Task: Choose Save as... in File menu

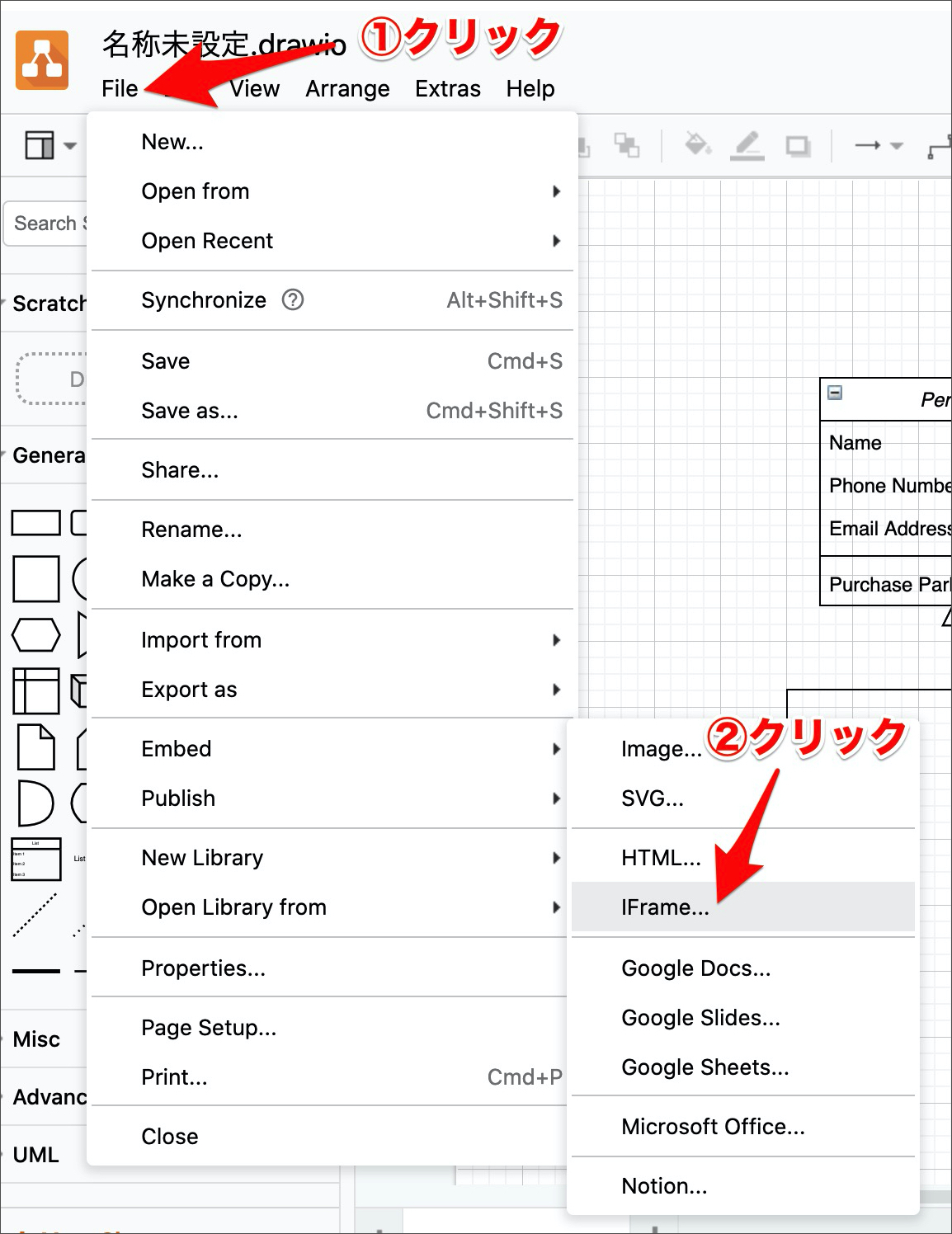Action: click(x=190, y=411)
